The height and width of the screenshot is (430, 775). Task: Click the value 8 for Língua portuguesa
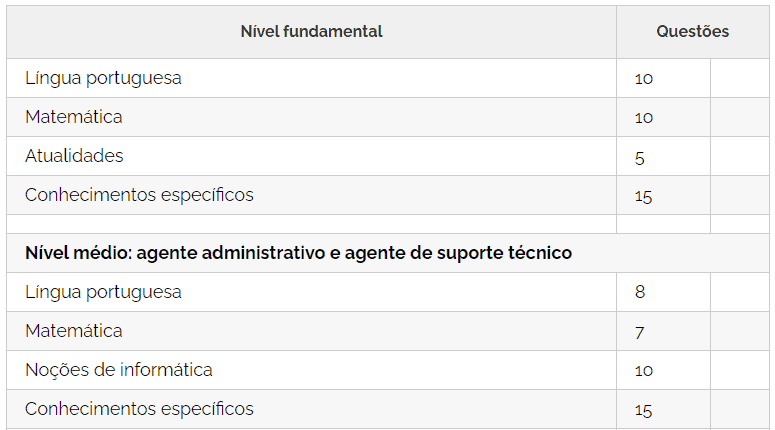(x=640, y=292)
